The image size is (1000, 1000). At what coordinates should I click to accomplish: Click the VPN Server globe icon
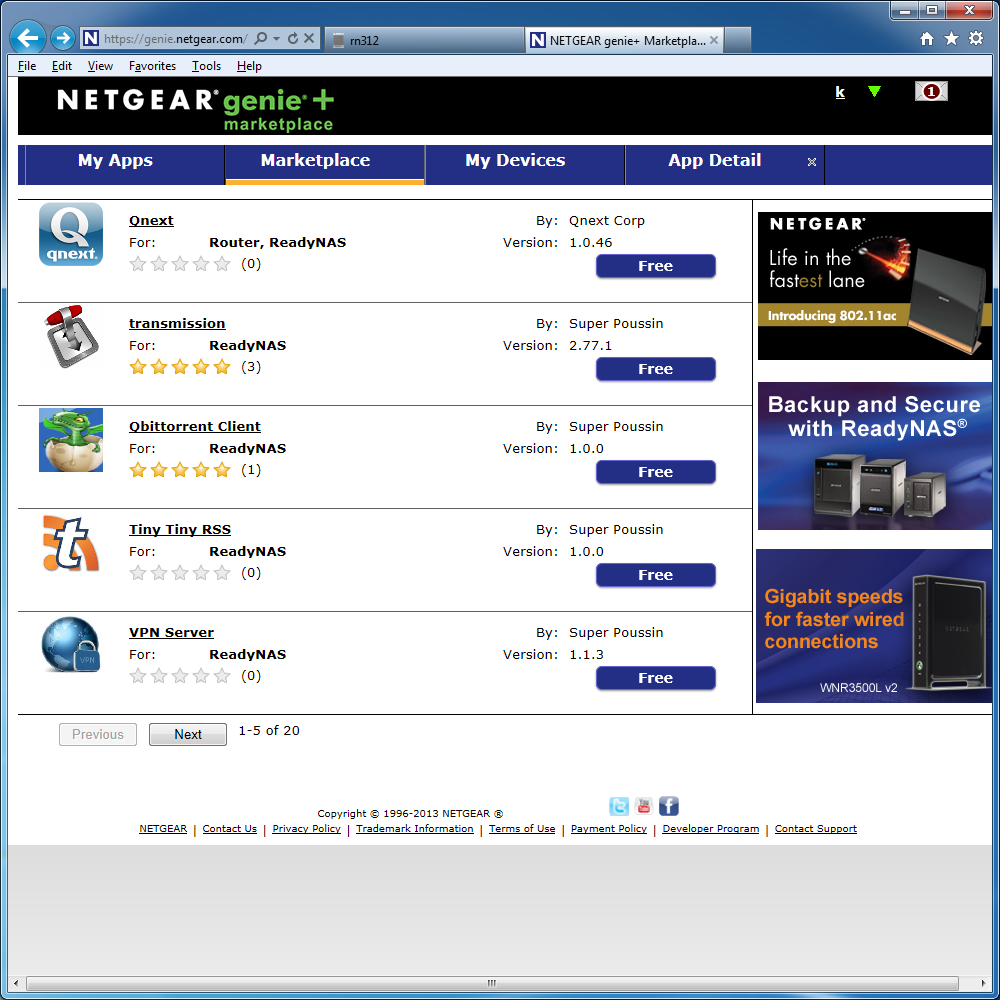71,645
